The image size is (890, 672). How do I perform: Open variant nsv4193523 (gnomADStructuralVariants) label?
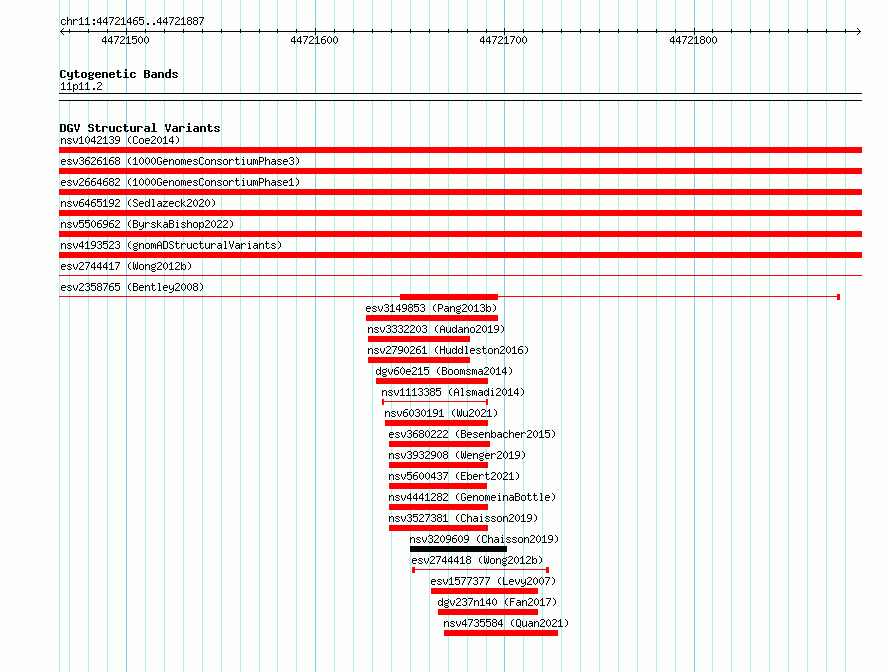[171, 245]
